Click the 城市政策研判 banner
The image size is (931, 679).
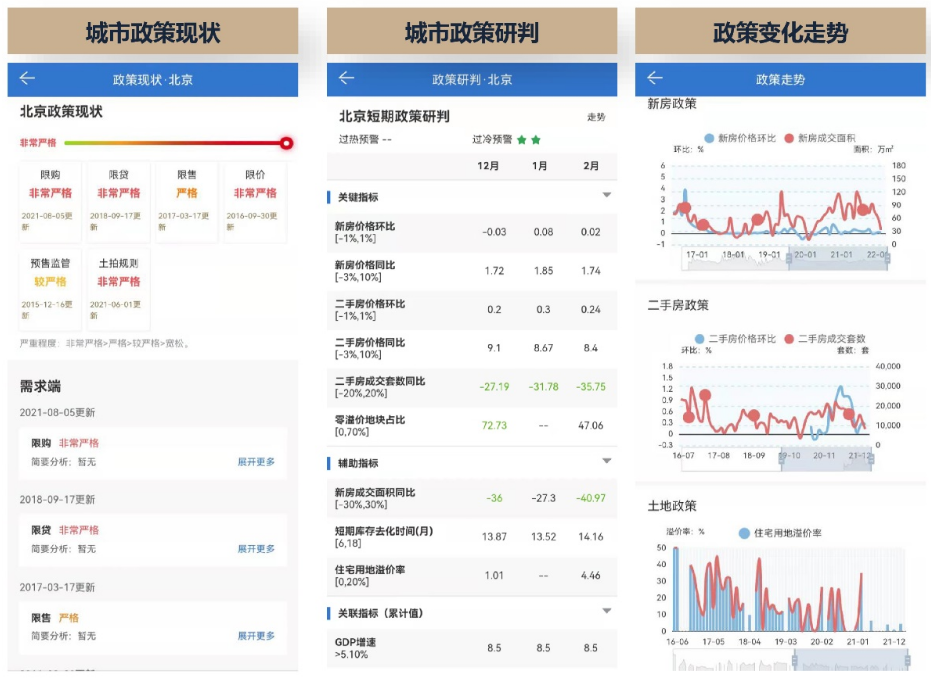[471, 32]
